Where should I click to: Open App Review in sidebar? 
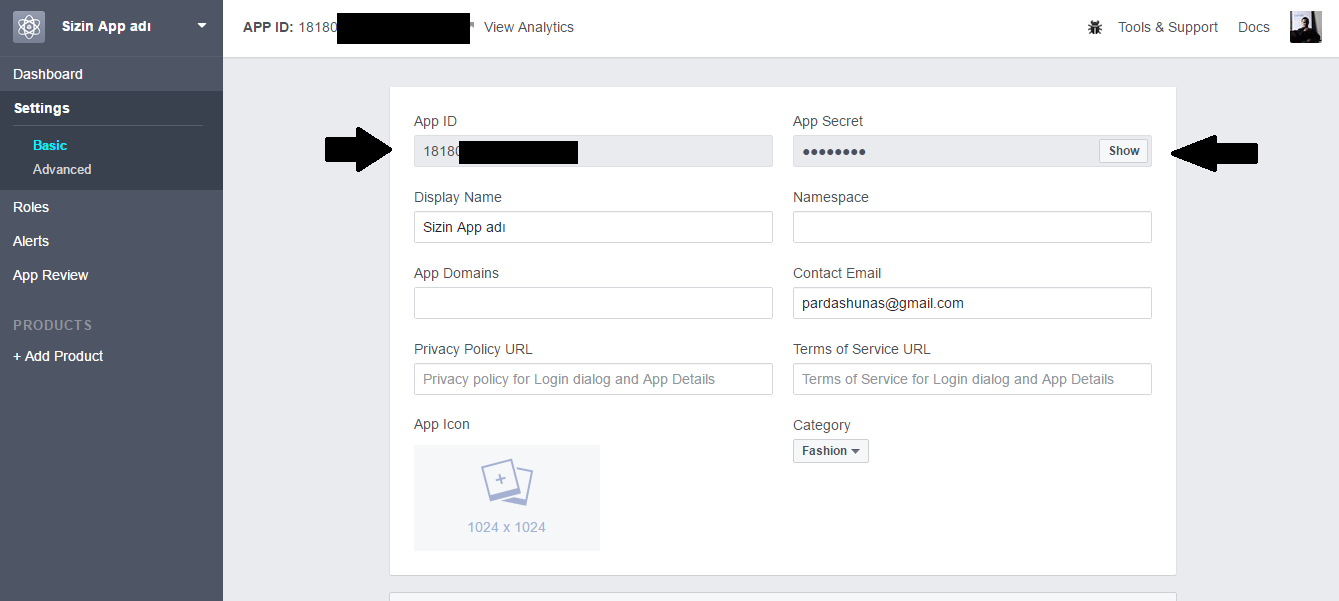pos(51,275)
